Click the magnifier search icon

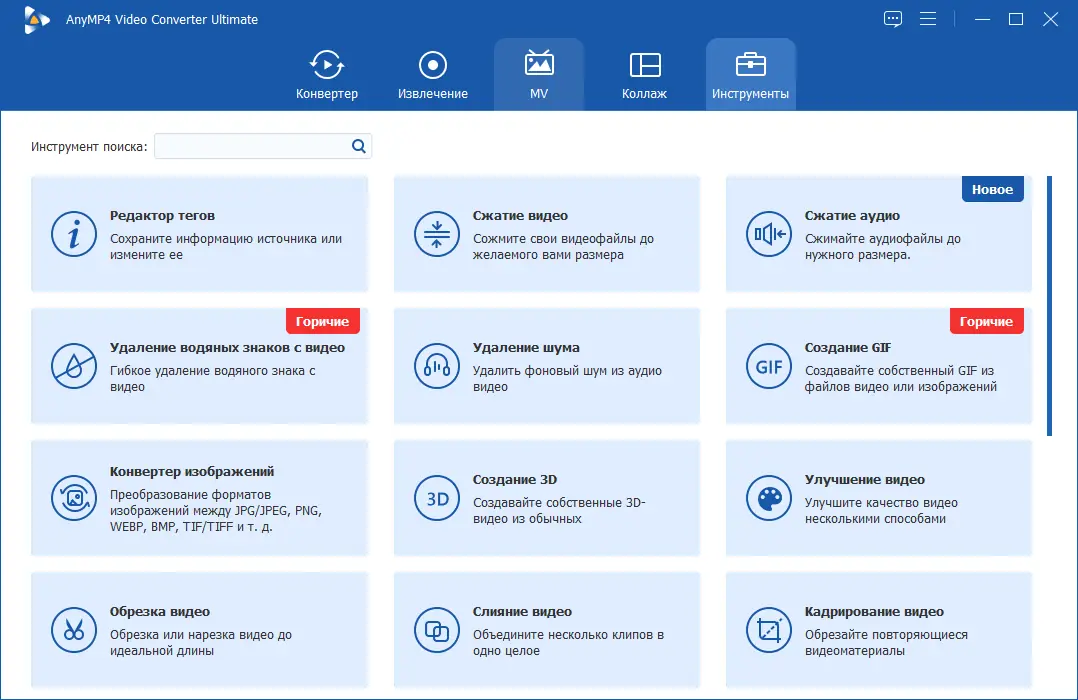click(x=358, y=146)
